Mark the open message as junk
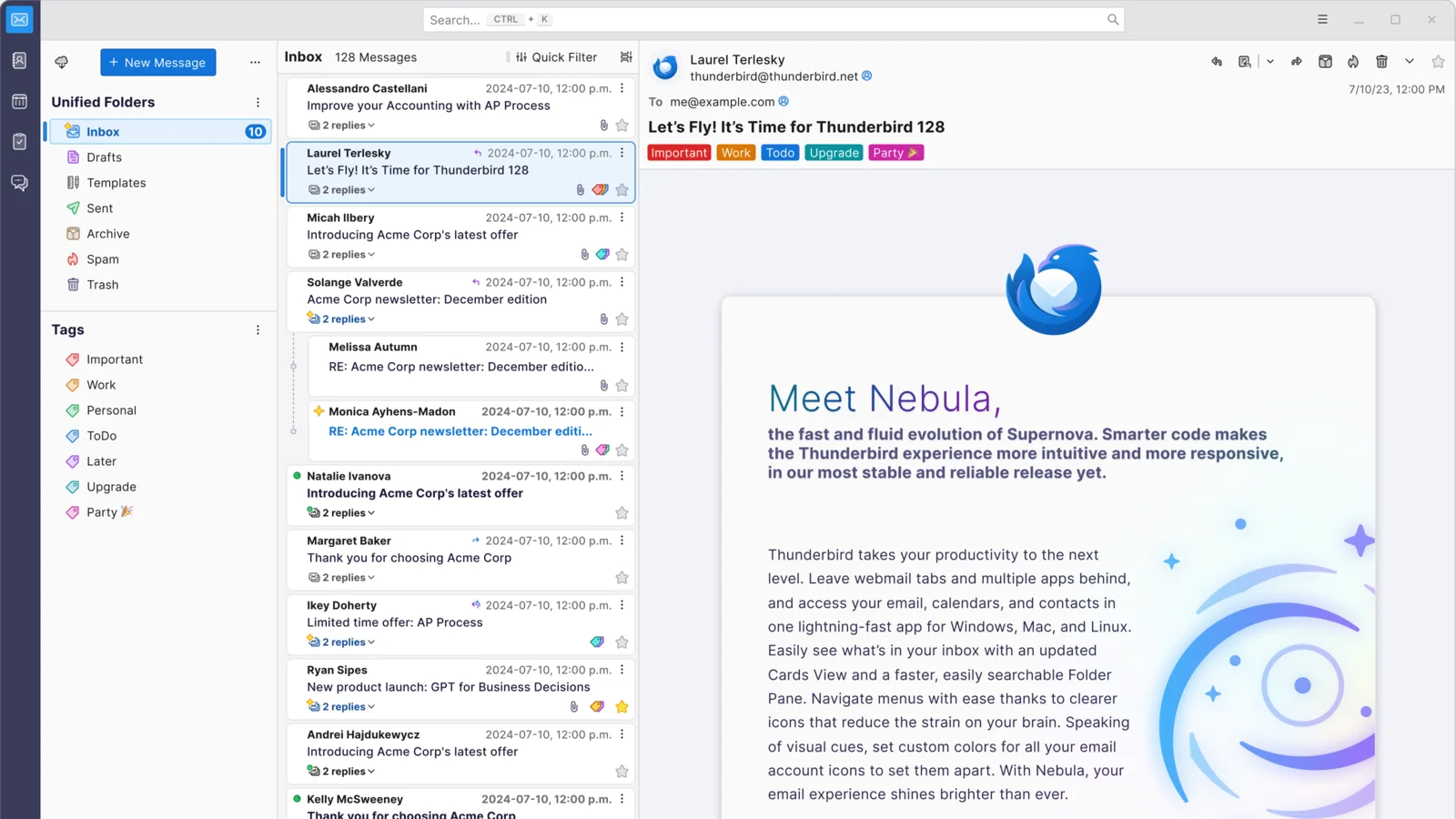Image resolution: width=1456 pixels, height=819 pixels. [1353, 62]
